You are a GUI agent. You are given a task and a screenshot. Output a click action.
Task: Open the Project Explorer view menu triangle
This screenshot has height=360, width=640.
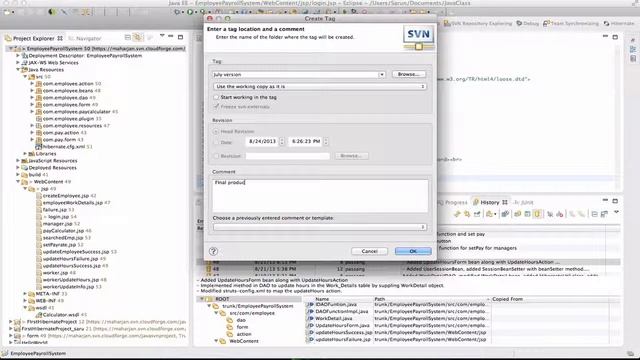click(162, 37)
